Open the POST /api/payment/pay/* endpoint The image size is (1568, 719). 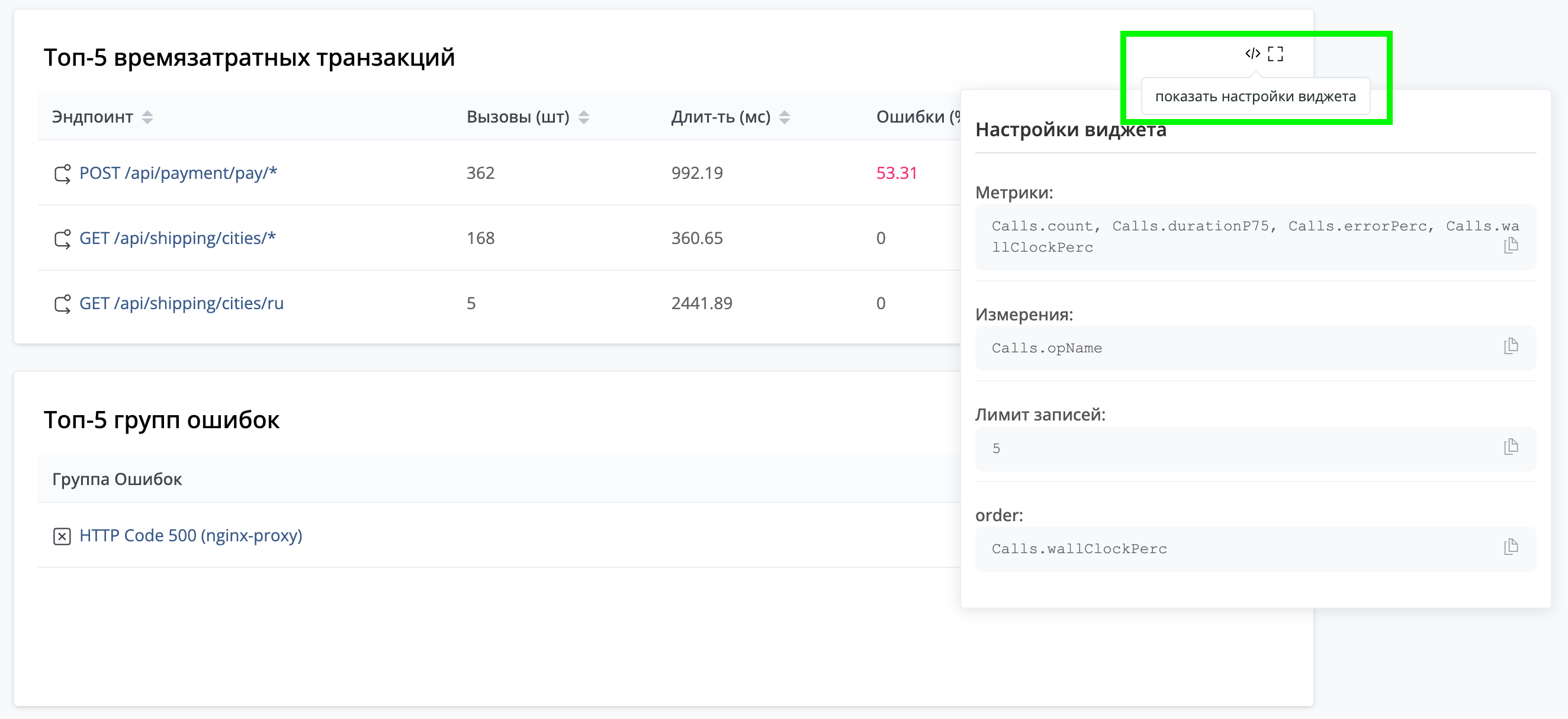178,174
